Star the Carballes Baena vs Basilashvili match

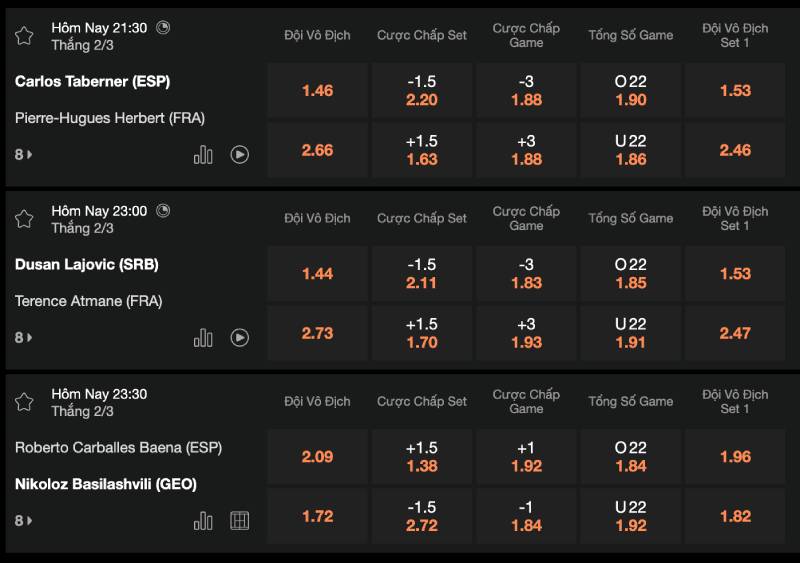24,402
